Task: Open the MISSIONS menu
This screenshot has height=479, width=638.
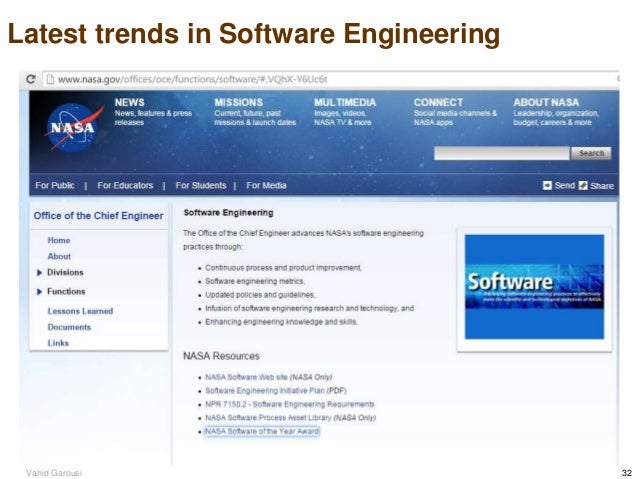Action: tap(238, 103)
